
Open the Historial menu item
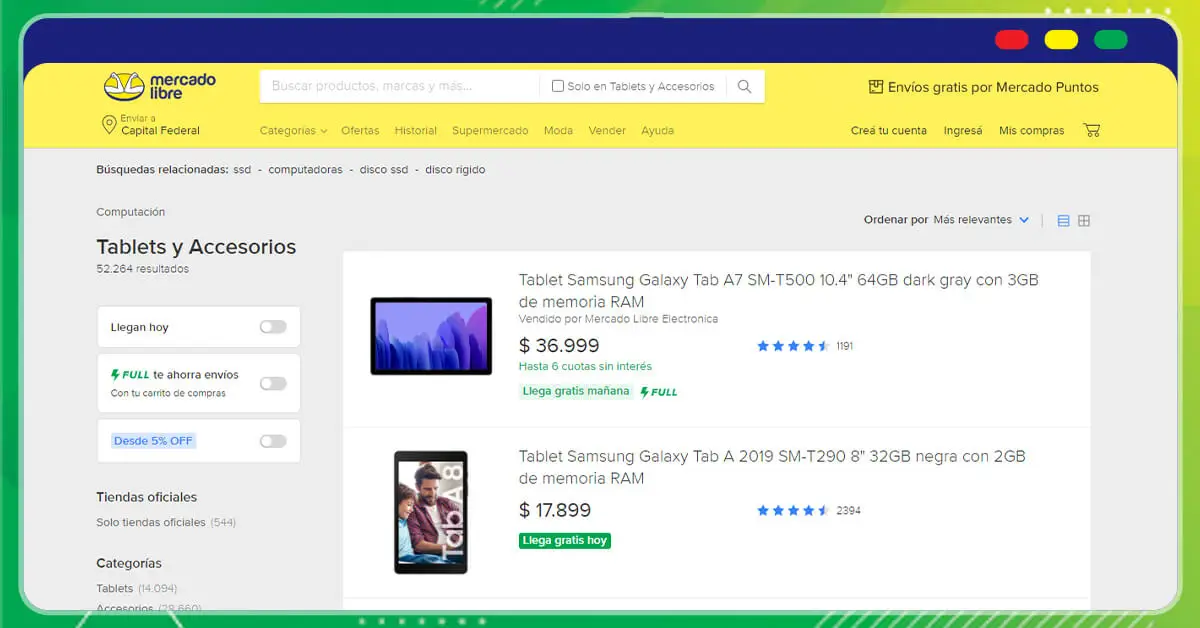point(416,131)
